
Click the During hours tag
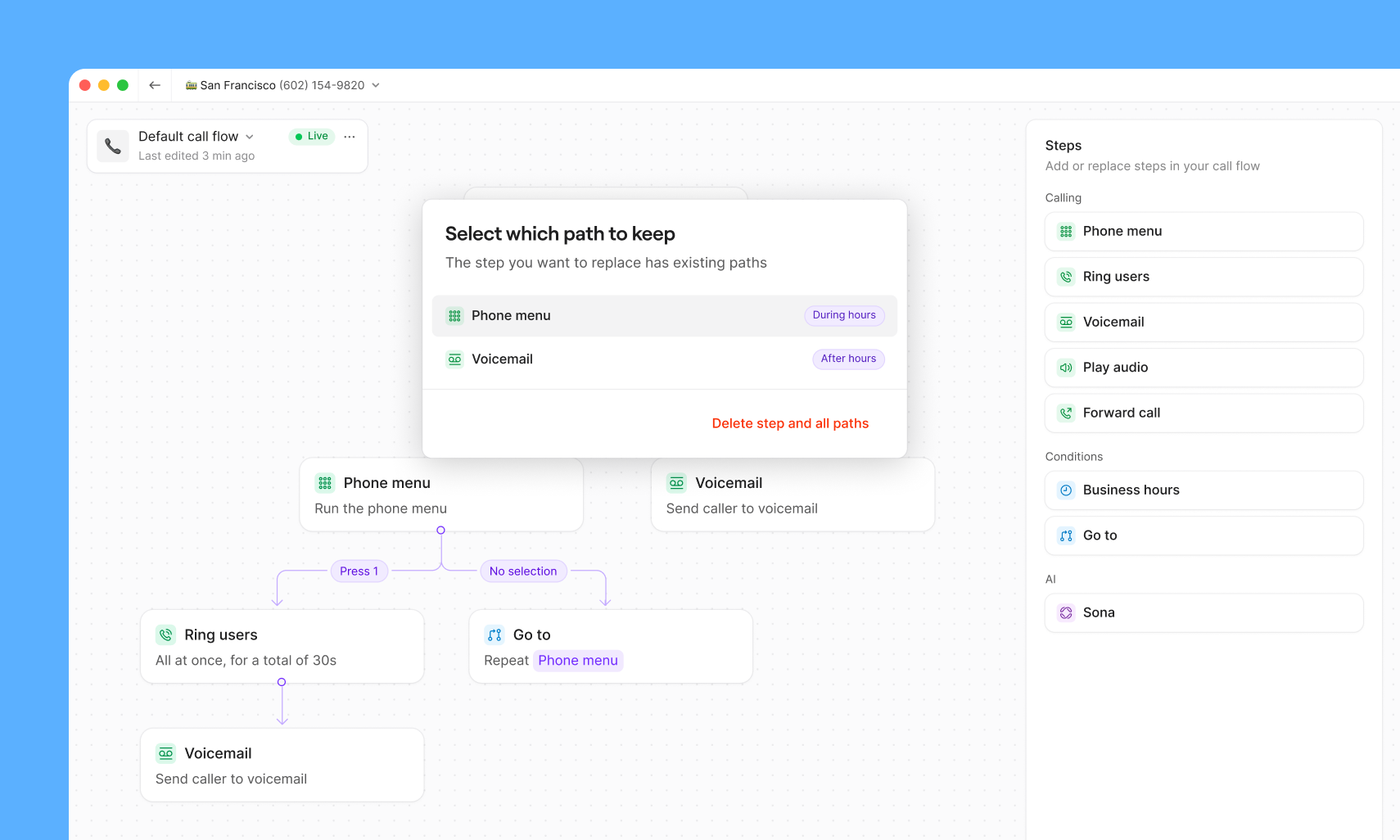pyautogui.click(x=844, y=315)
